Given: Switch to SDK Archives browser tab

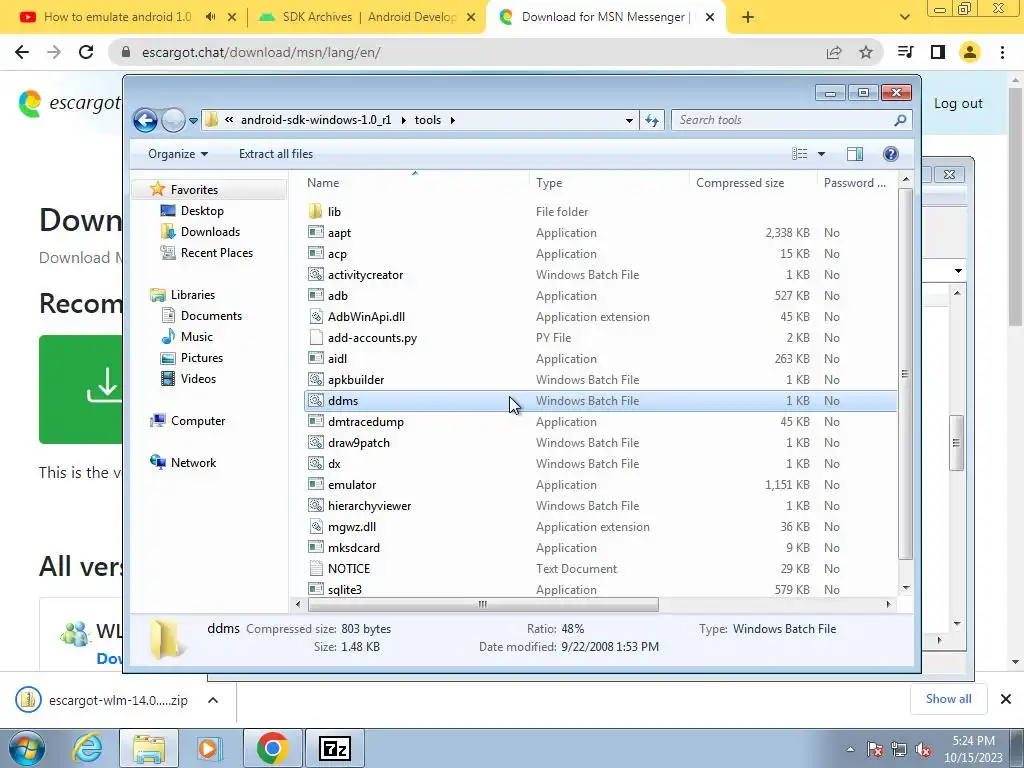Looking at the screenshot, I should tap(368, 17).
